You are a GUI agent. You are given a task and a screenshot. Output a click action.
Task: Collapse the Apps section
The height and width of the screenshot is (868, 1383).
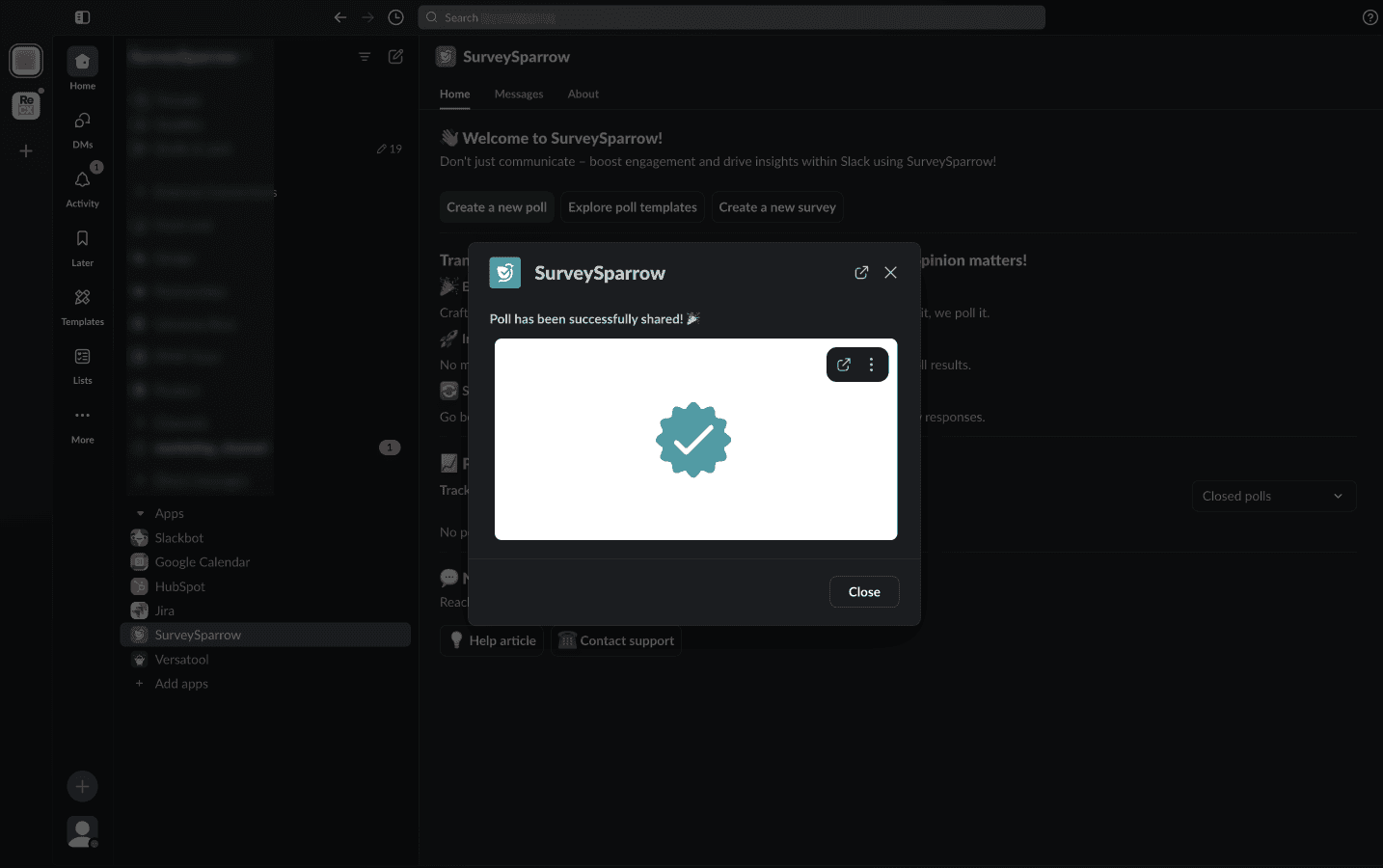[x=141, y=513]
